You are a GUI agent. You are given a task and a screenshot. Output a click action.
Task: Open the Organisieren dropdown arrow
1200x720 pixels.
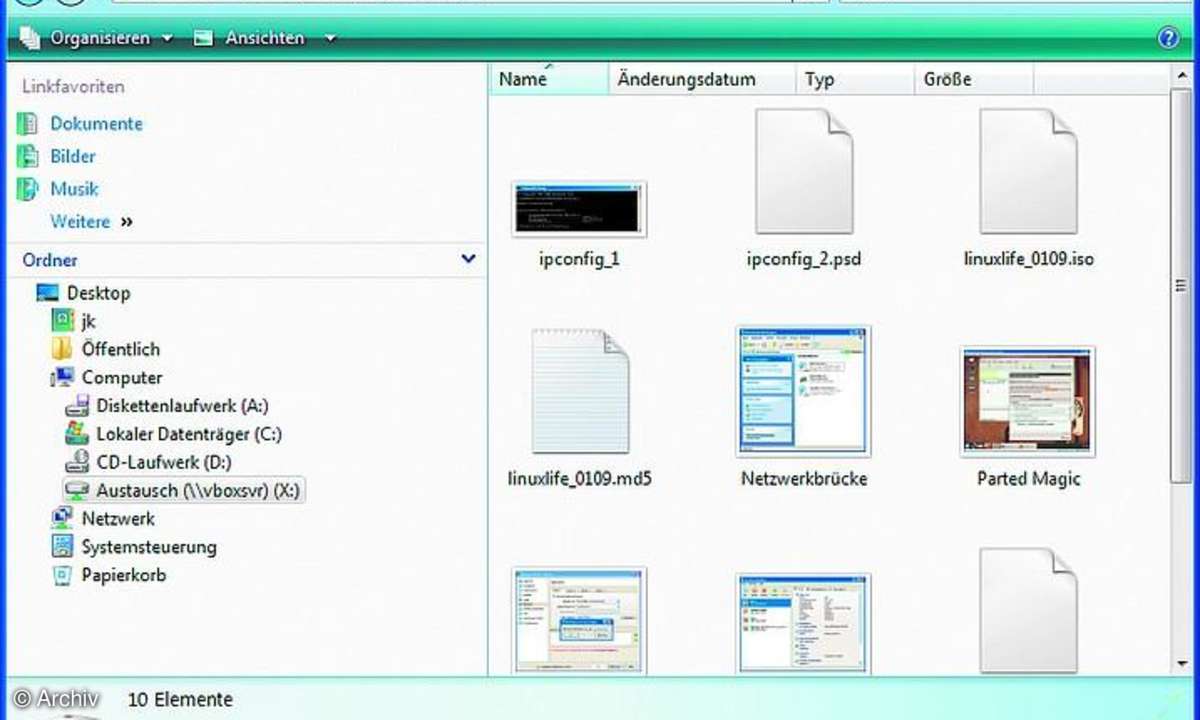click(x=167, y=38)
